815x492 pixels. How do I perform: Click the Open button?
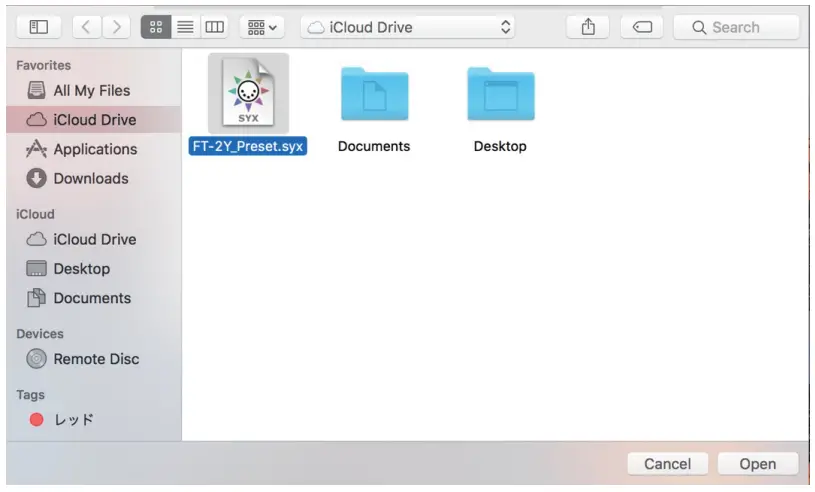758,463
